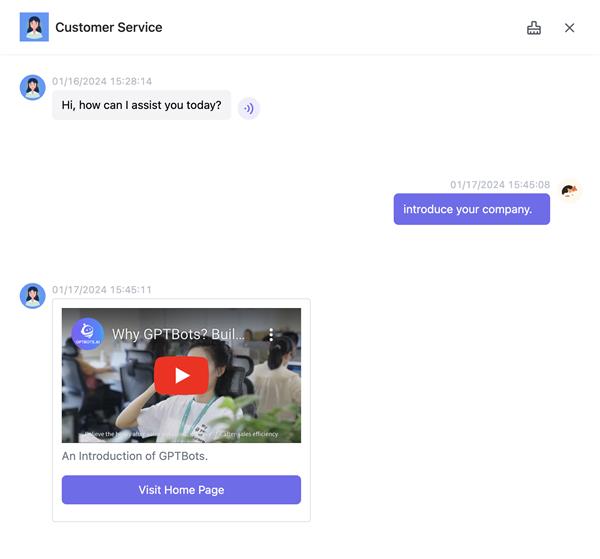Viewport: 600px width, 559px height.
Task: Click the user avatar beside sent message
Action: pos(569,191)
